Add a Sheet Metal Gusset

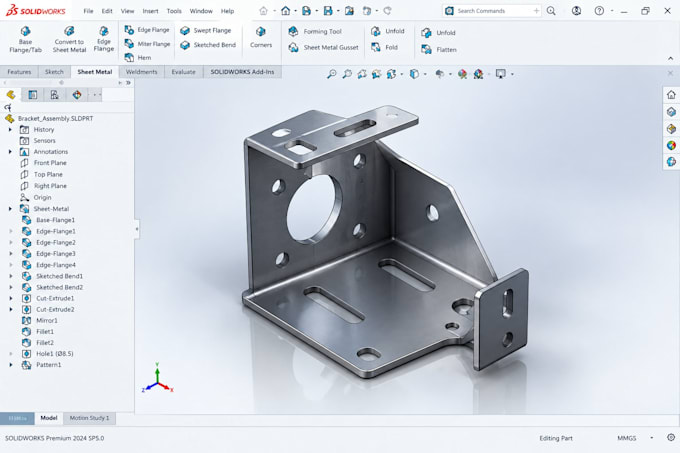324,47
